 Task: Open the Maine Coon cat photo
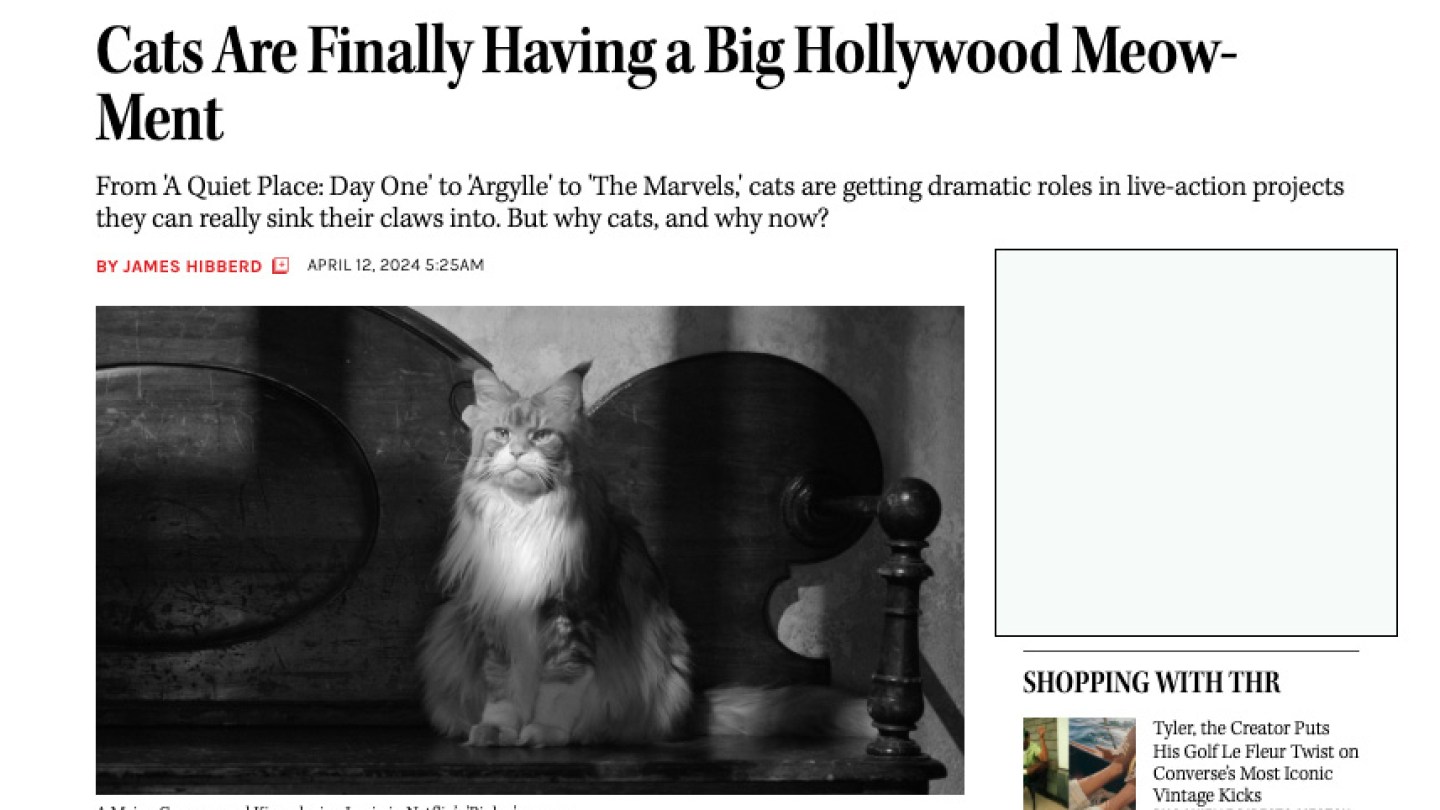pos(530,550)
